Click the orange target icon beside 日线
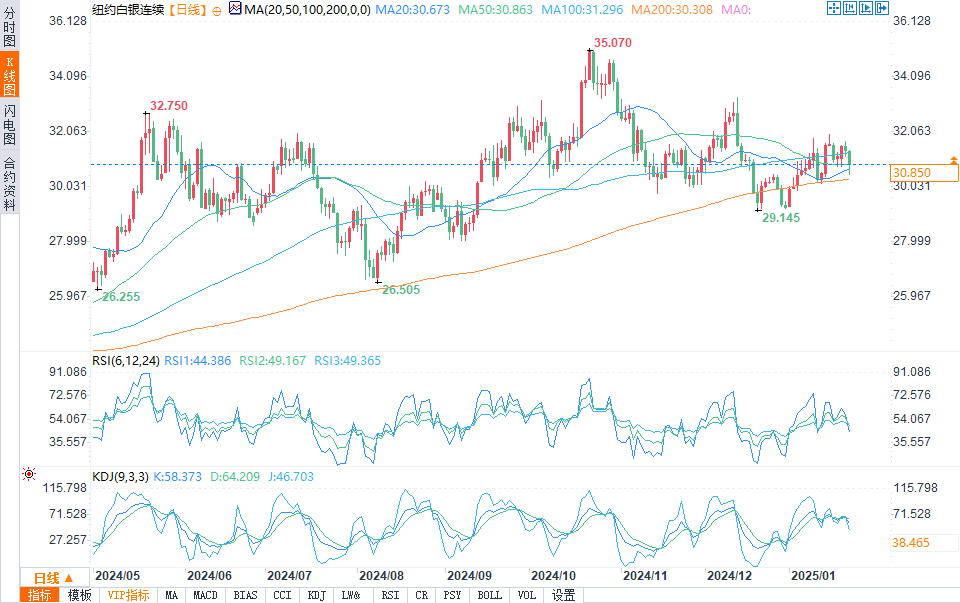This screenshot has height=603, width=960. tap(217, 11)
